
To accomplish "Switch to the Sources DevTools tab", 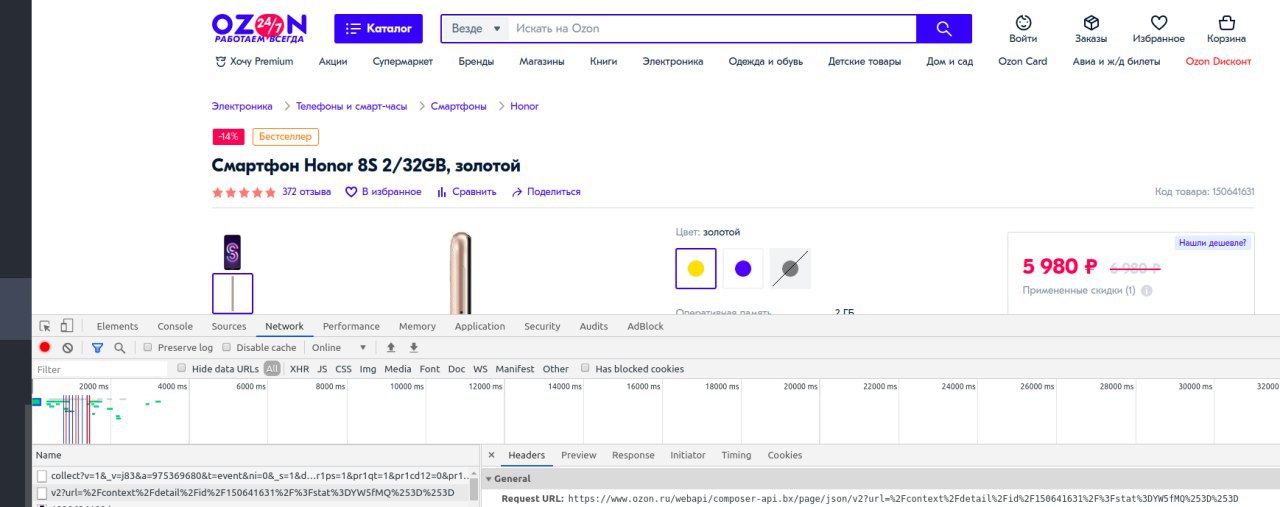I will click(x=228, y=326).
